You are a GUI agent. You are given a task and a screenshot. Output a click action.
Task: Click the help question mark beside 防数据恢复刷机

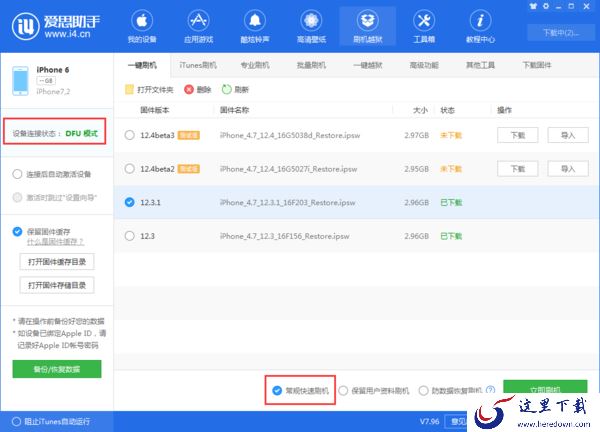pos(490,390)
